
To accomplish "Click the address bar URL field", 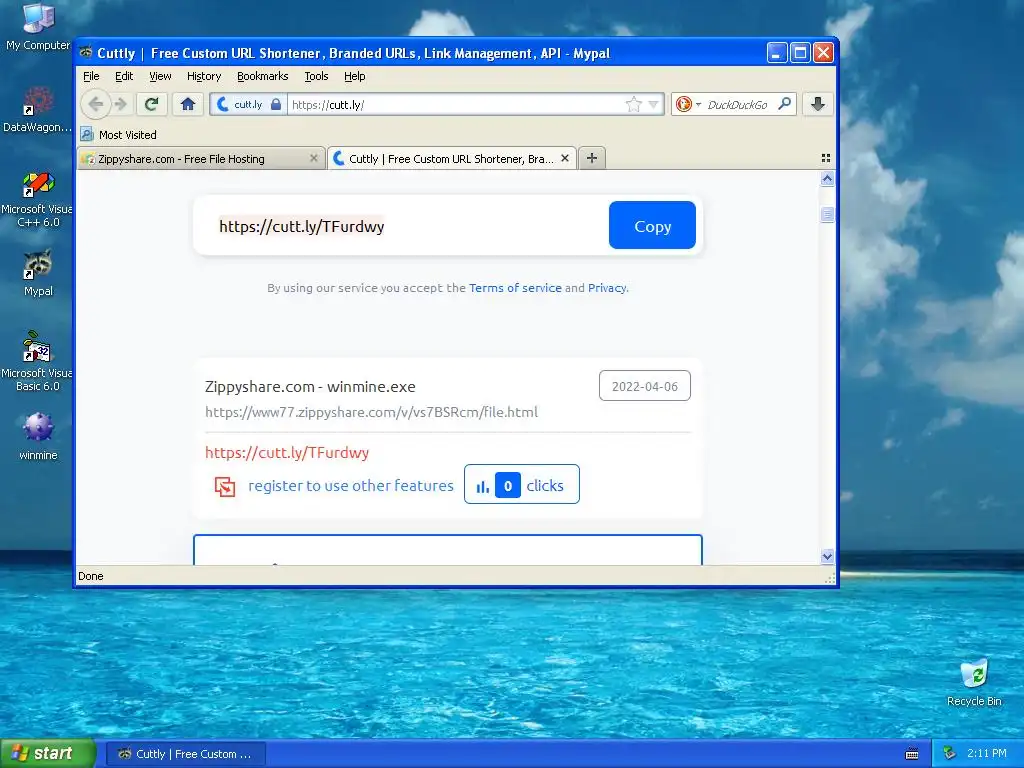I will coord(457,104).
